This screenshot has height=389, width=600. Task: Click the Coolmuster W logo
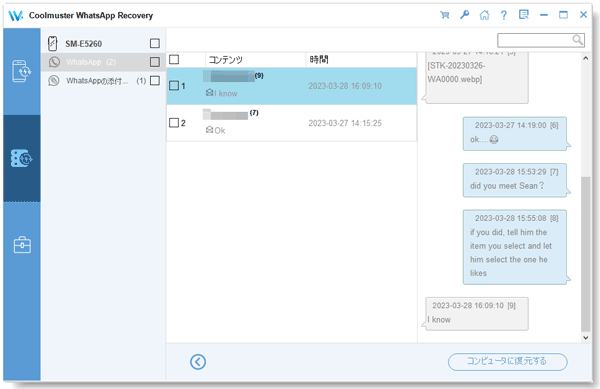point(15,16)
